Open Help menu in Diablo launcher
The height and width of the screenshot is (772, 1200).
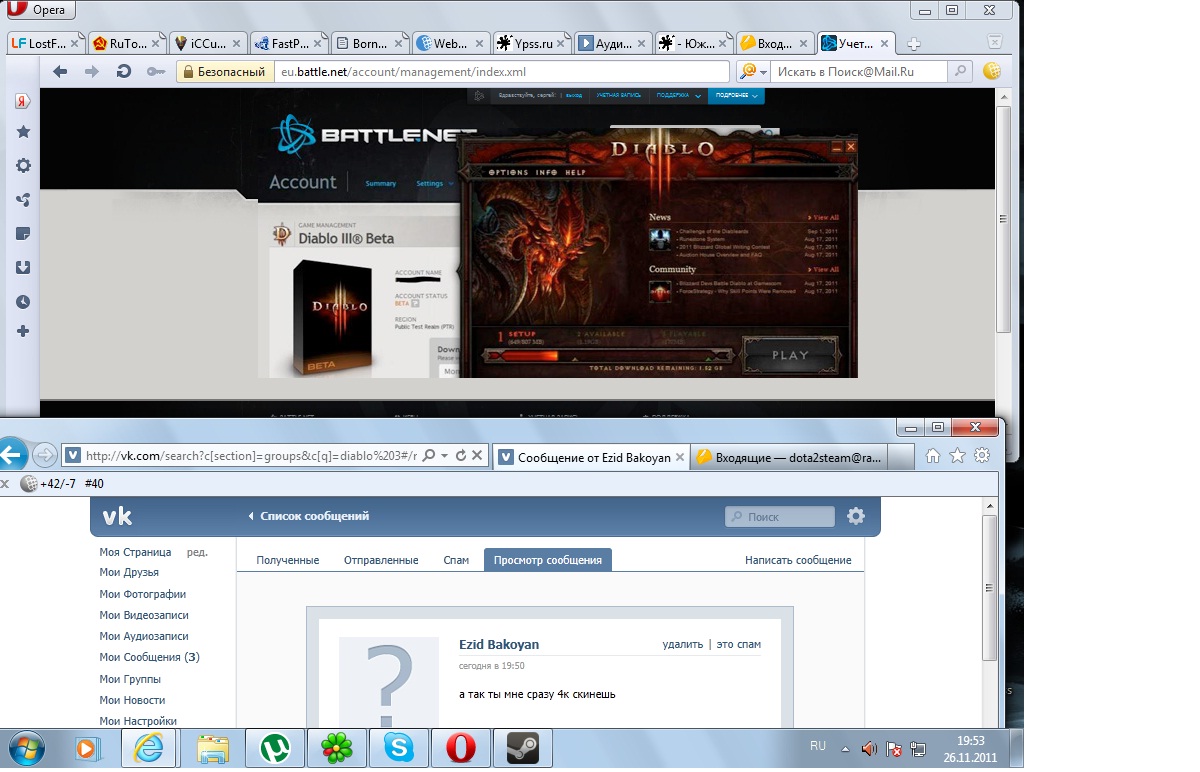pos(576,173)
